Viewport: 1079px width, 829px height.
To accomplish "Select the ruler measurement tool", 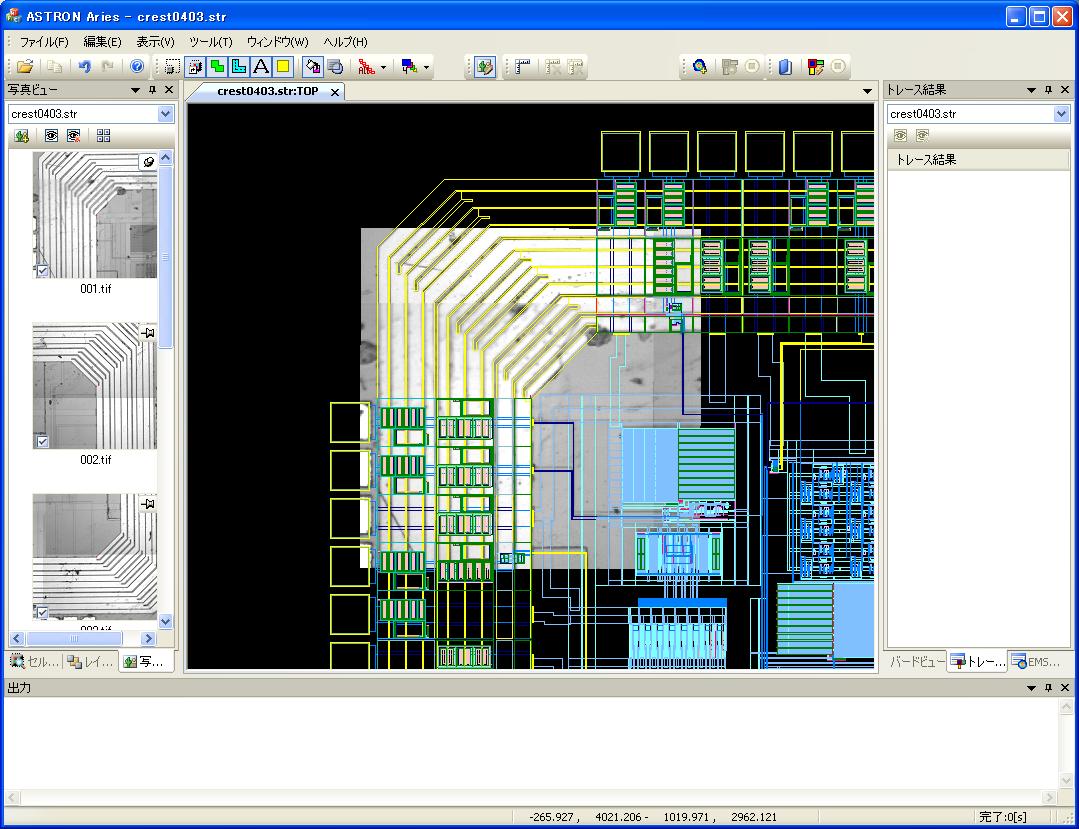I will click(x=522, y=67).
